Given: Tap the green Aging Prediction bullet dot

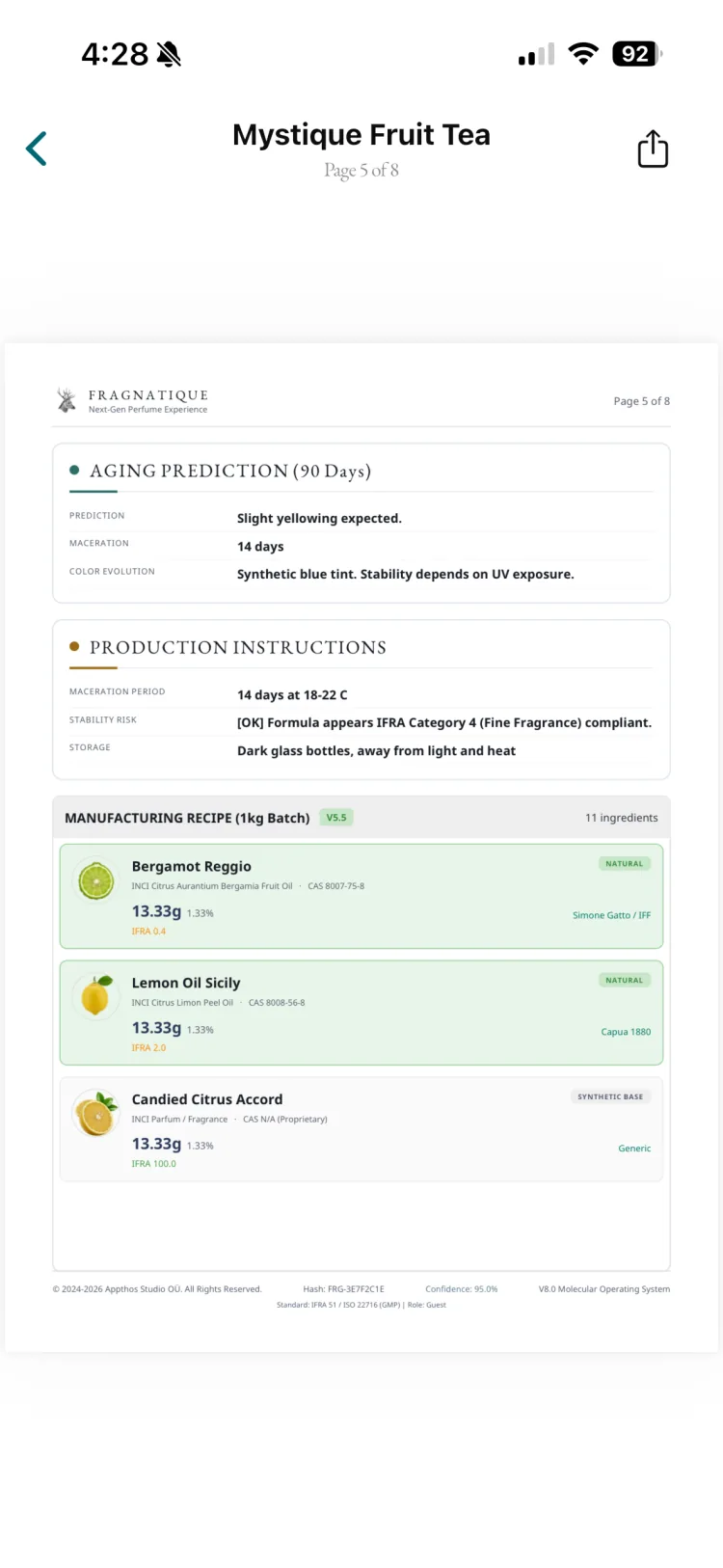Looking at the screenshot, I should point(74,471).
